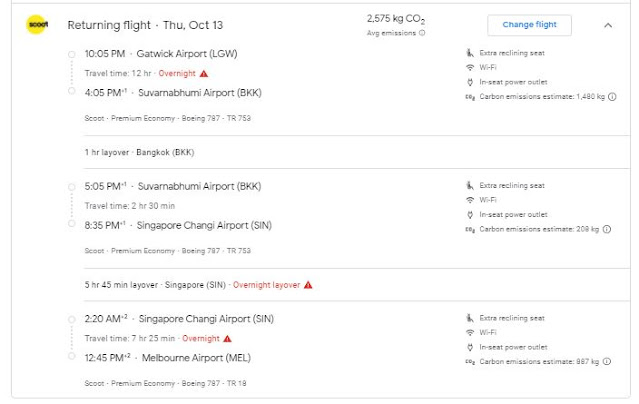639x404 pixels.
Task: Click Wi-Fi icon for the Gatwick departure leg
Action: click(470, 67)
